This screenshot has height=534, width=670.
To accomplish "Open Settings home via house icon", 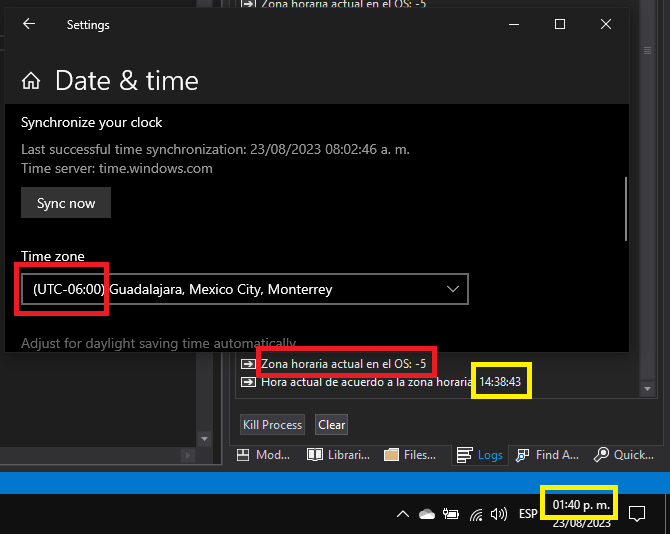I will click(31, 81).
